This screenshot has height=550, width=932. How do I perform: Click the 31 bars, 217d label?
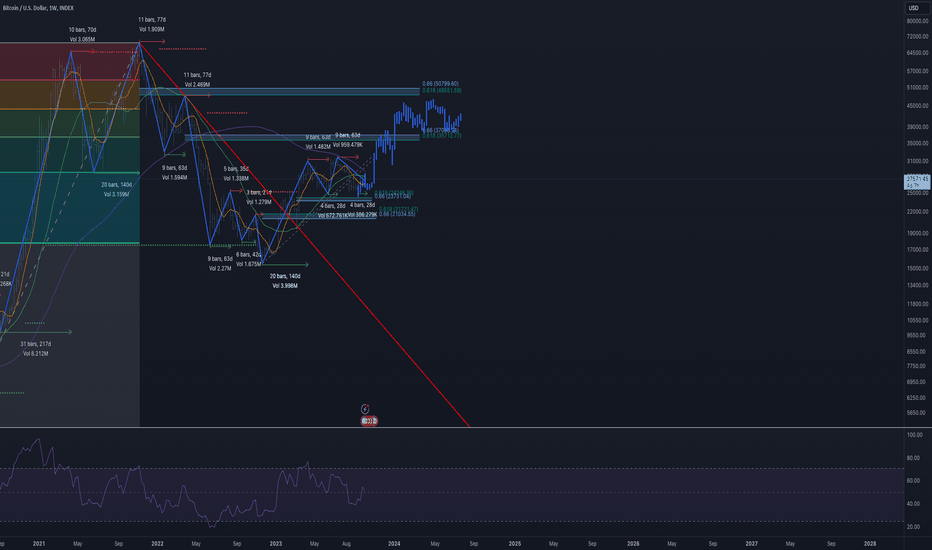pos(36,344)
